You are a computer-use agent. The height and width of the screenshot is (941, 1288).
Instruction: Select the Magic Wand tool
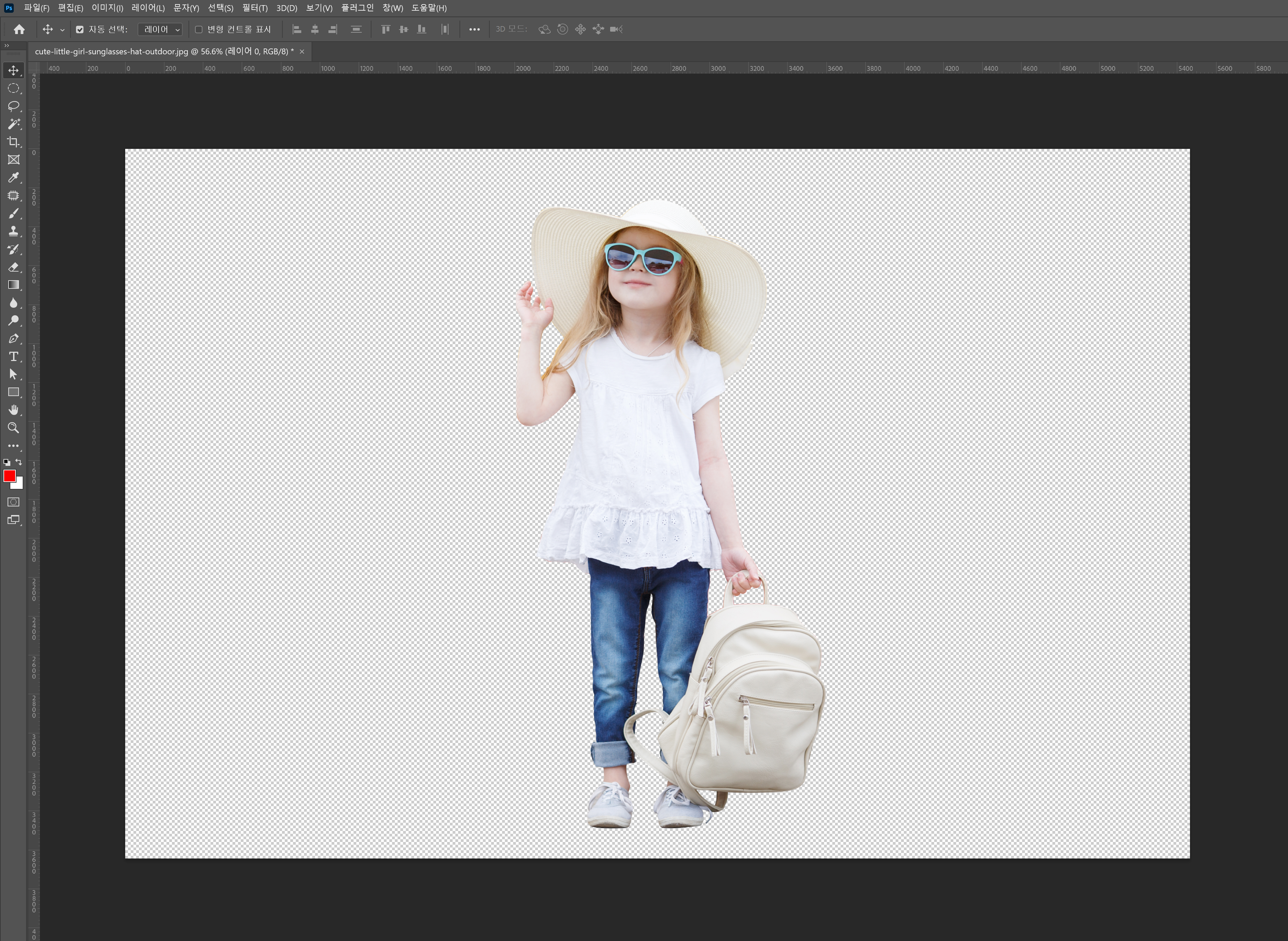14,124
